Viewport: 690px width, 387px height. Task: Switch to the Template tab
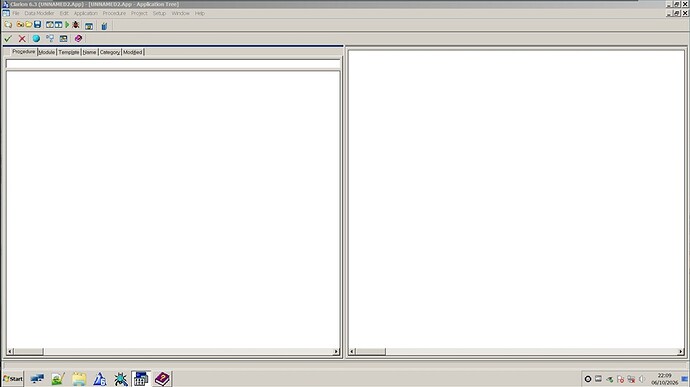tap(69, 52)
